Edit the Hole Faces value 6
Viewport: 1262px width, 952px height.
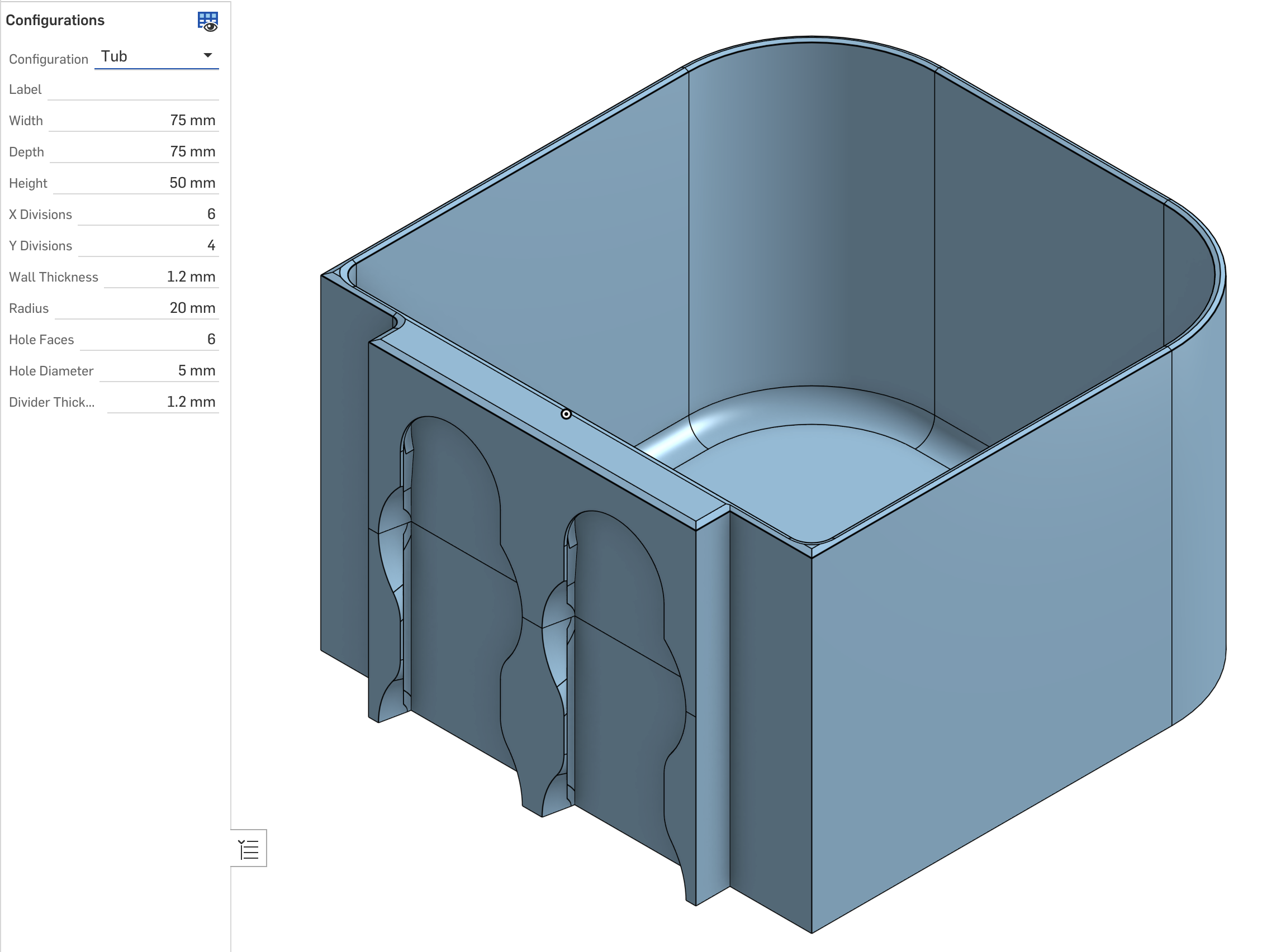pos(149,340)
